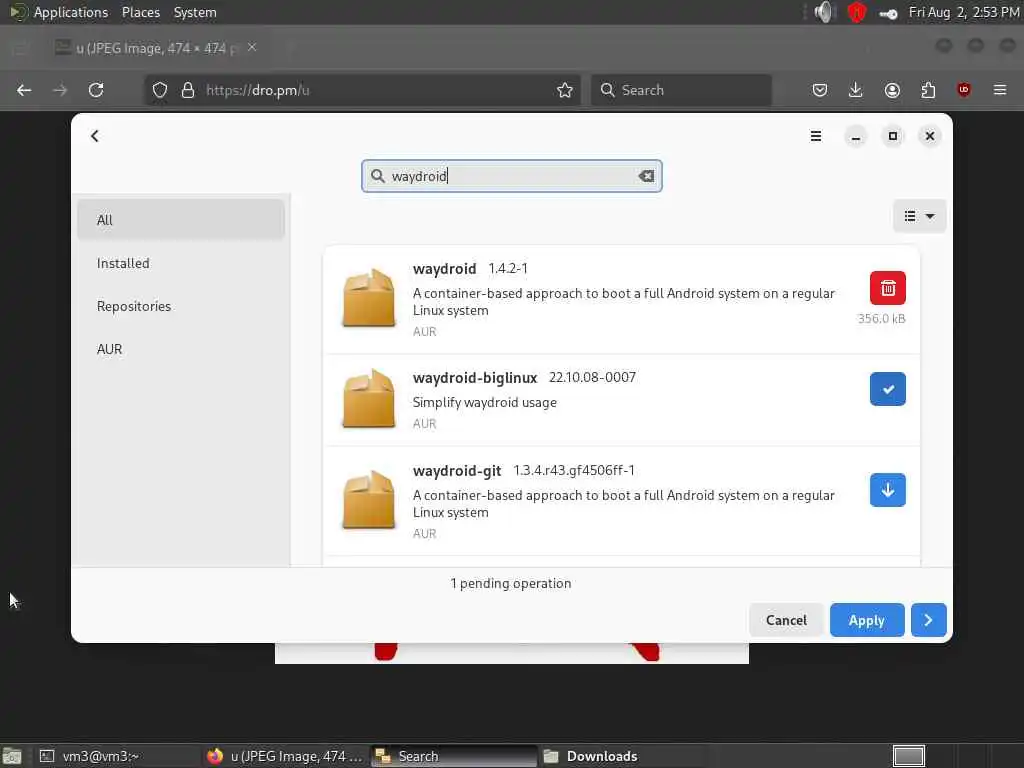Open uBlock Origin extension icon
The height and width of the screenshot is (768, 1024).
click(963, 90)
